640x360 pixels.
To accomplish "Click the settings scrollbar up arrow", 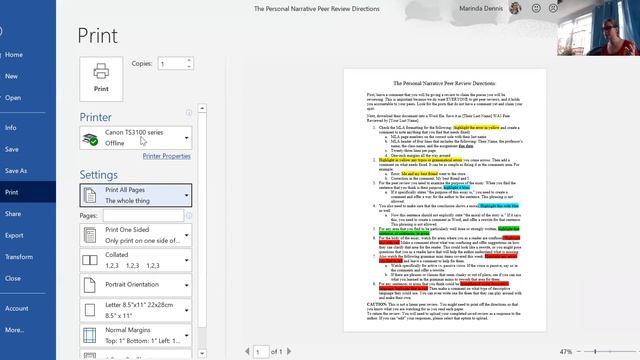I will click(x=202, y=108).
